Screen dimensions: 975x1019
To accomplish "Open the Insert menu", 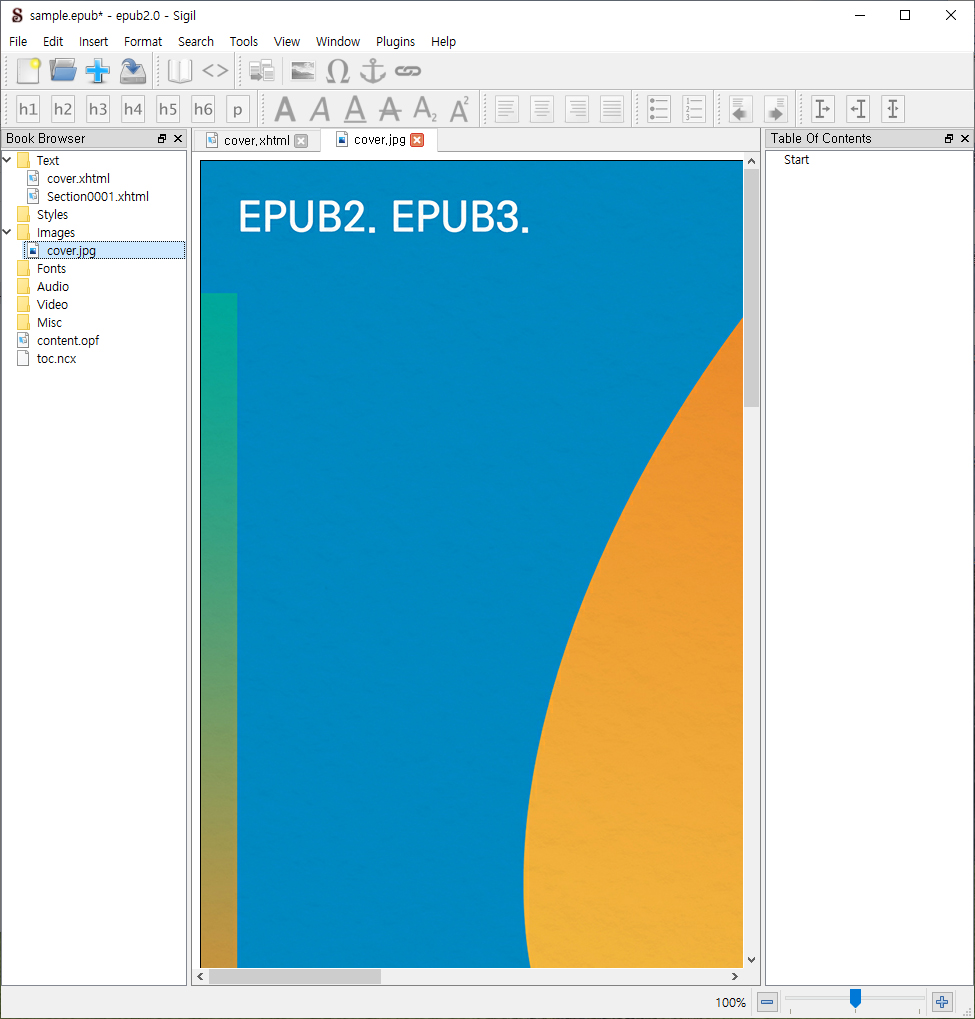I will (94, 42).
